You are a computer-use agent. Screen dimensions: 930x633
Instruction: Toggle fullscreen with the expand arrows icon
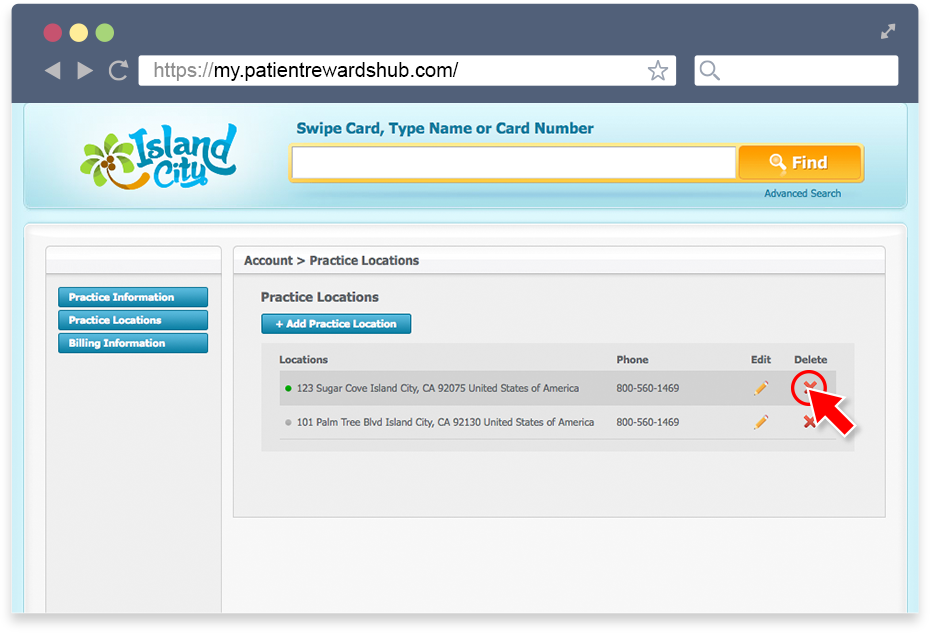click(888, 31)
